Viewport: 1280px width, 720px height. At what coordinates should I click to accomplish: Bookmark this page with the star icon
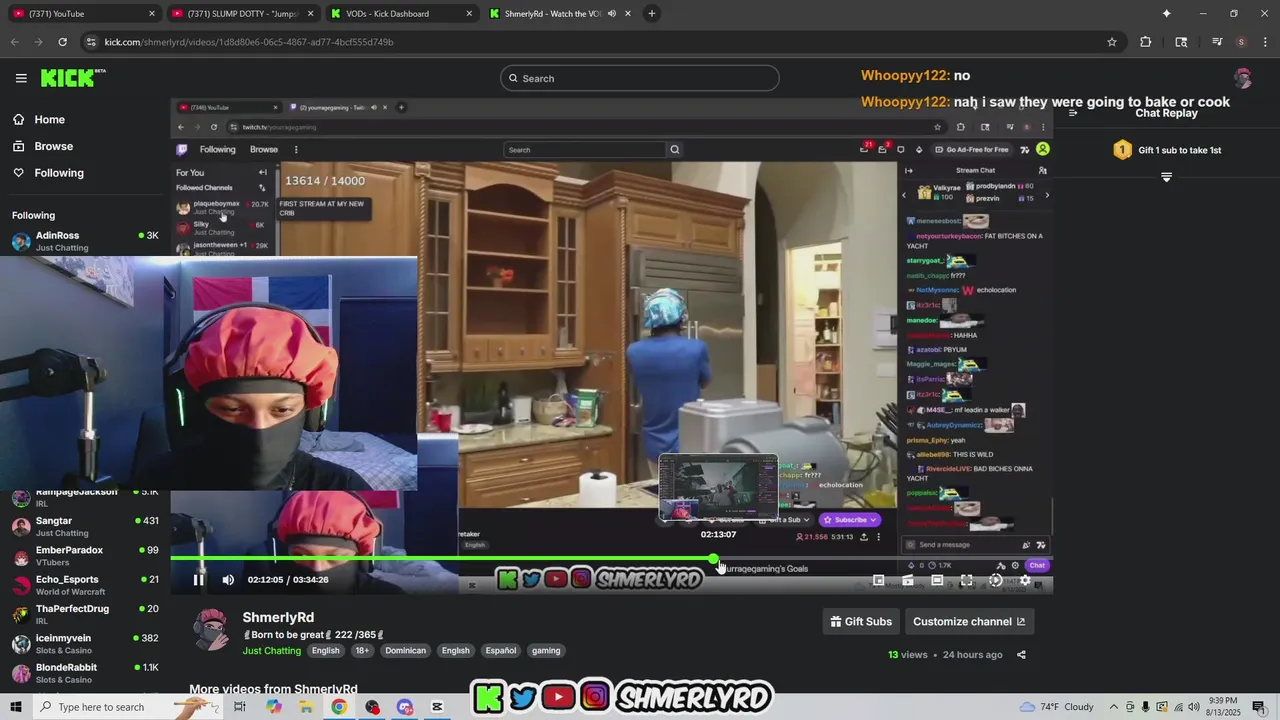[1112, 42]
